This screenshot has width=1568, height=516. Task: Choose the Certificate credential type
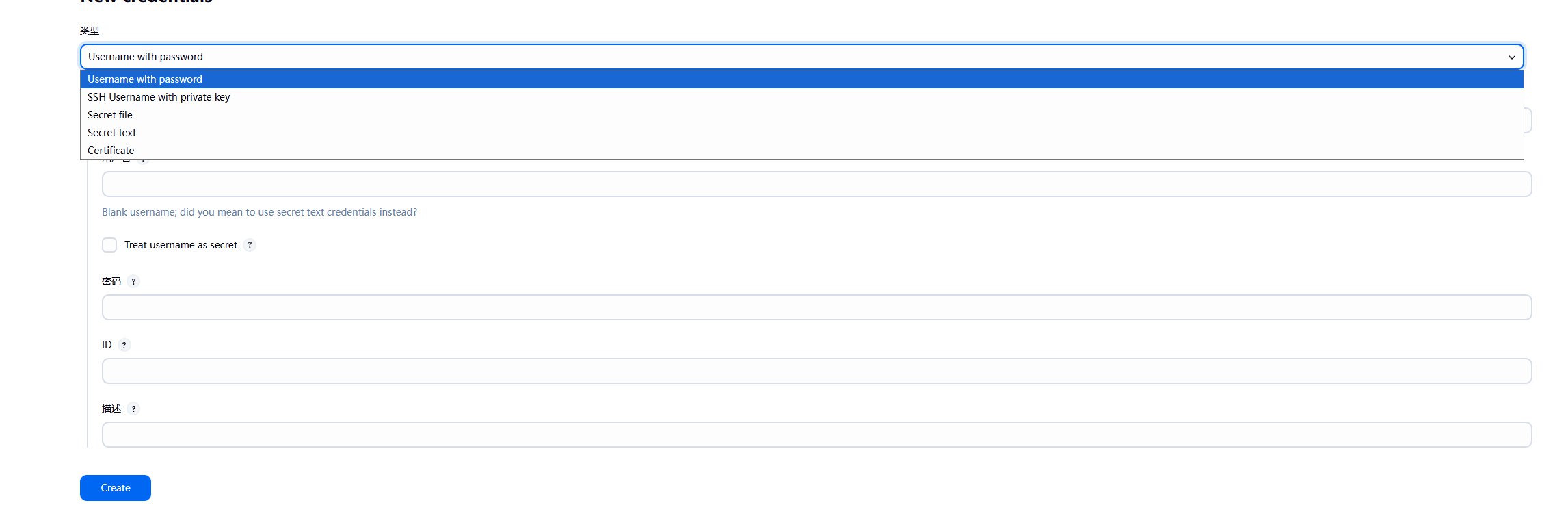(111, 151)
